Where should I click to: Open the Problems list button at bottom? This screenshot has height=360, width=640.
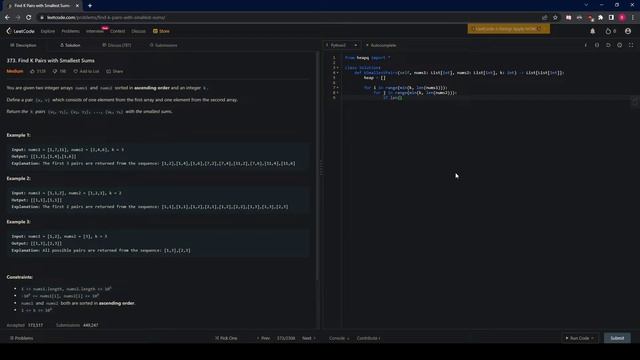[22, 338]
